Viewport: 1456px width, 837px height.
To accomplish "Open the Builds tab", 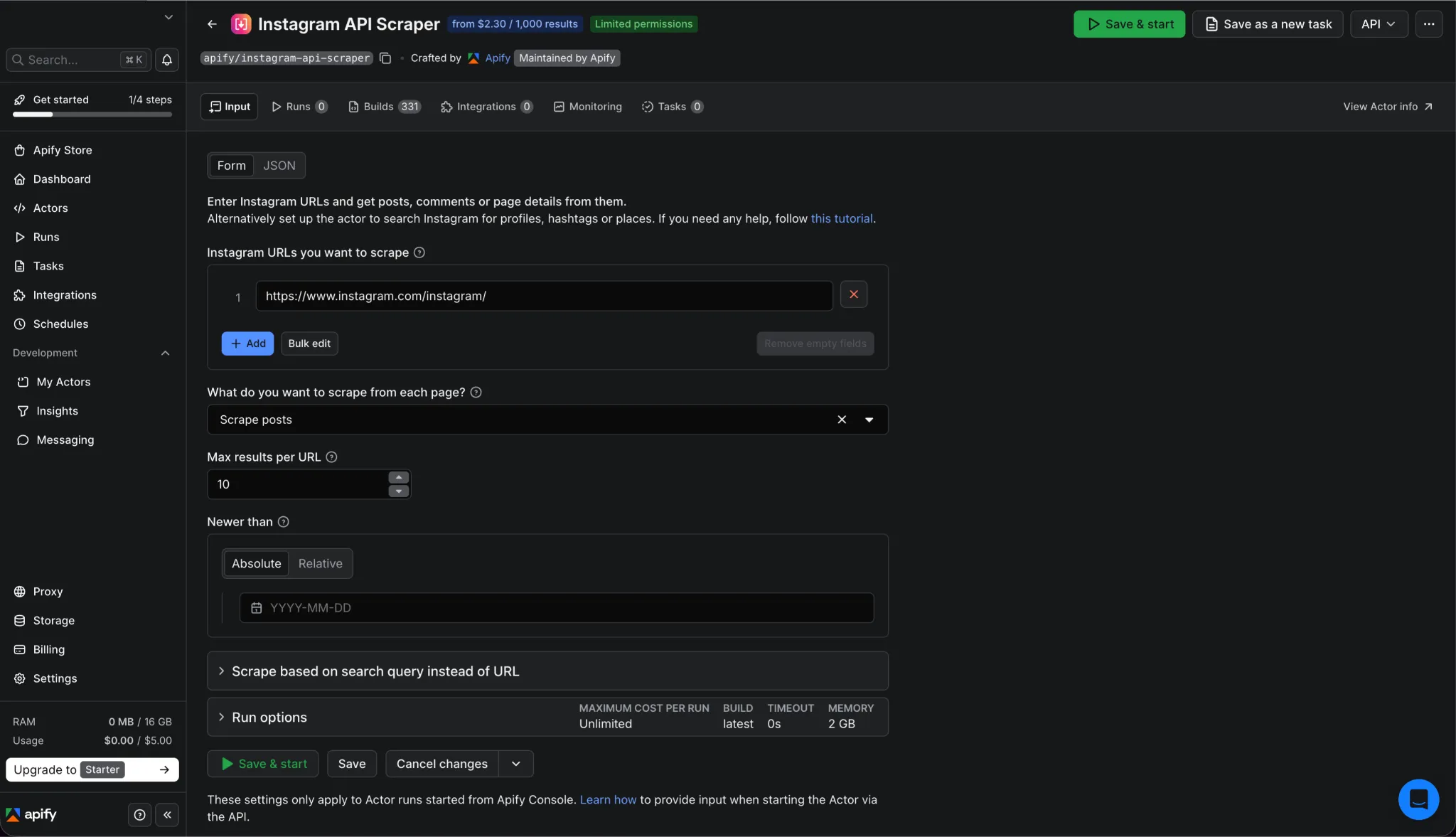I will point(385,107).
